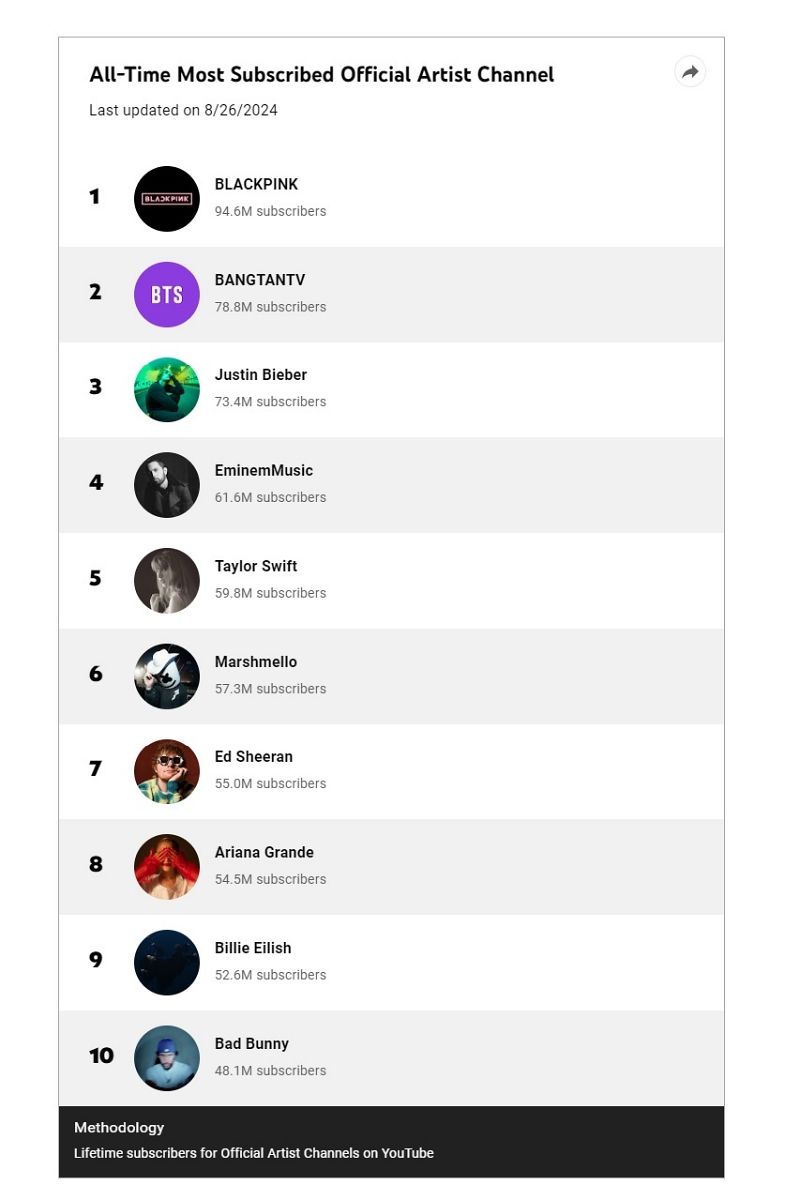Select Bad Bunny's profile avatar
Screen dimensions: 800x1200
(x=167, y=1058)
